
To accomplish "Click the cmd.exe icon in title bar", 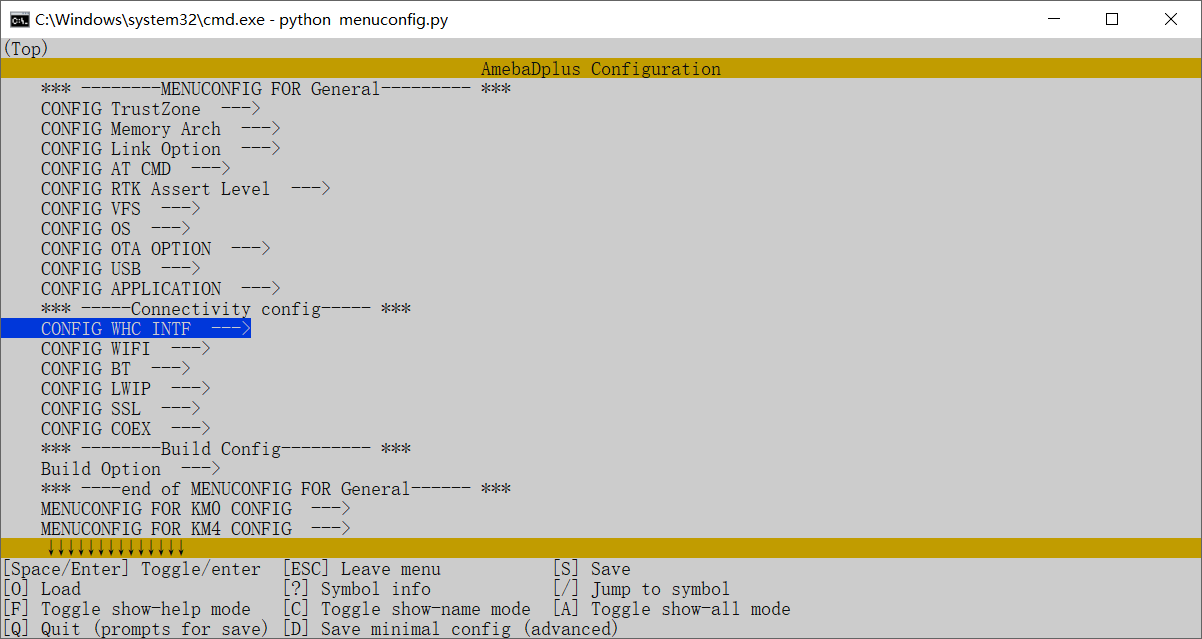I will (x=19, y=19).
